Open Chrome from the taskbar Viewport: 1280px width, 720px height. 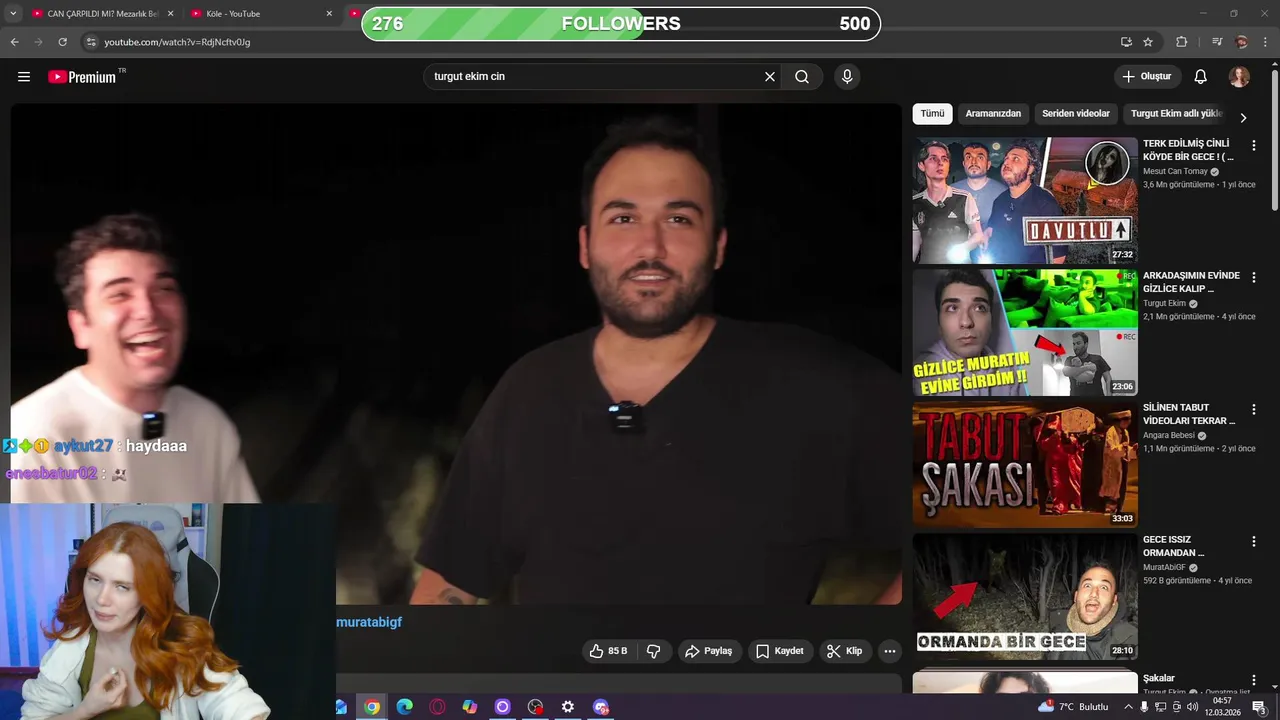point(372,707)
